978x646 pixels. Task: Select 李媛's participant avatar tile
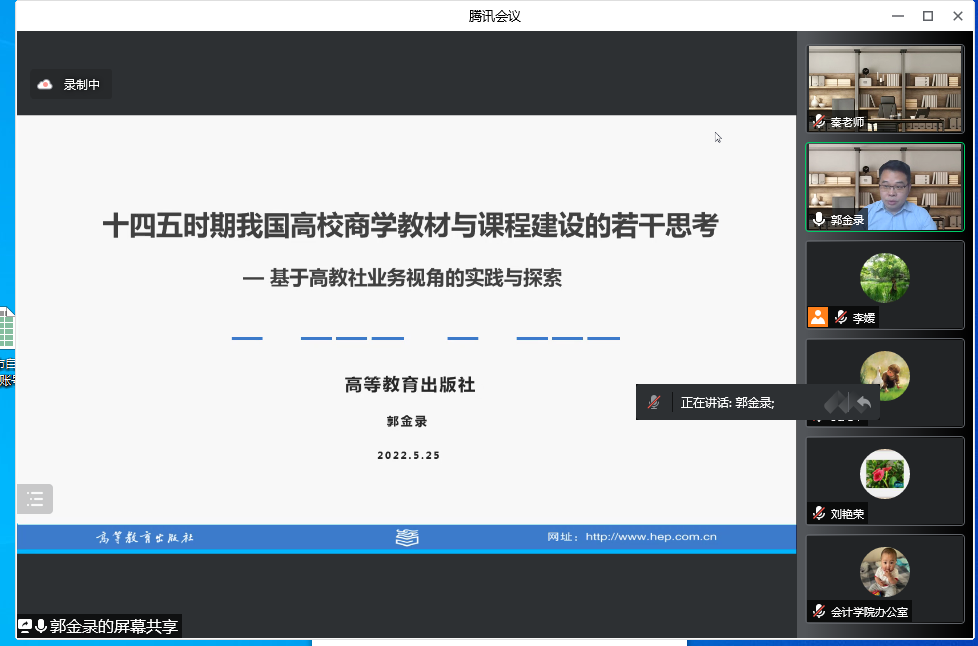click(885, 280)
